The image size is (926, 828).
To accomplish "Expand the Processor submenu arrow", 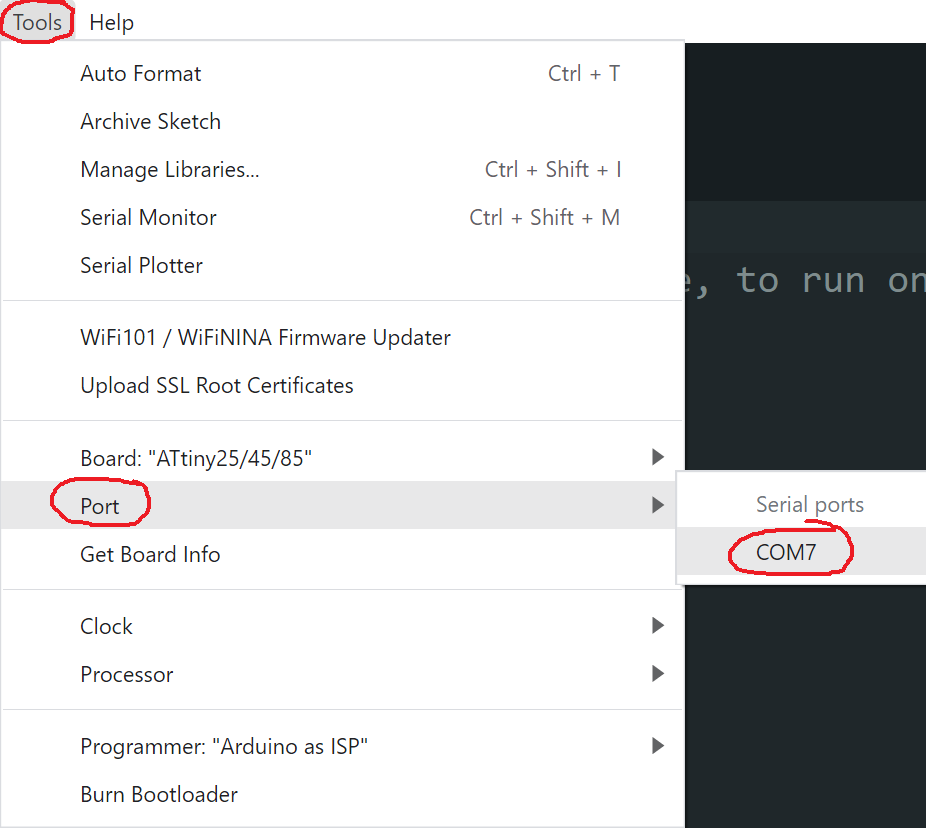I will [x=657, y=674].
